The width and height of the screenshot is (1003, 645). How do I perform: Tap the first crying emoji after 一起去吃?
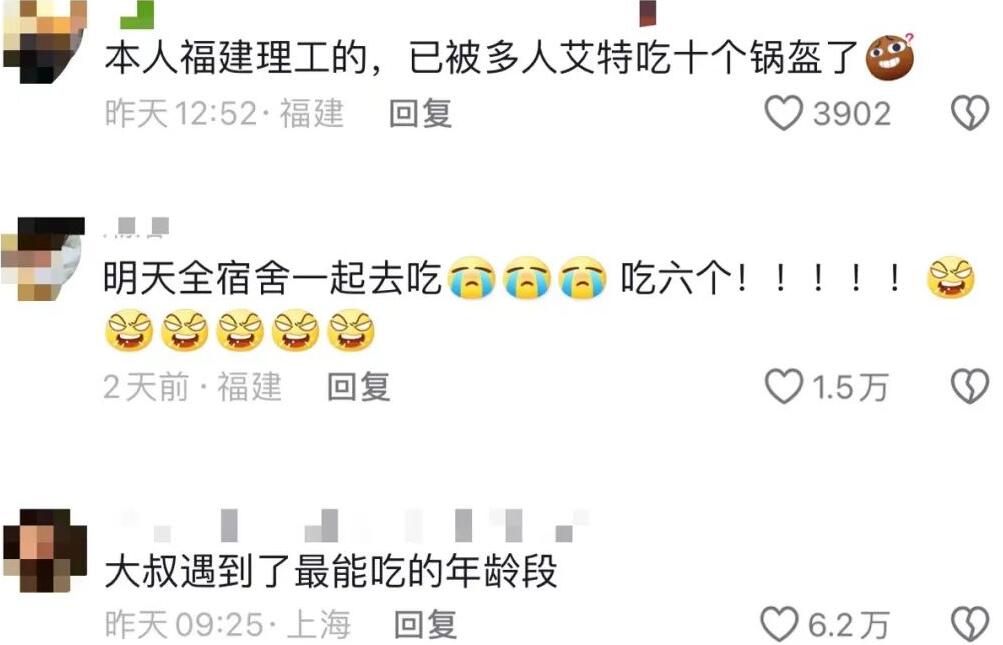coord(472,278)
